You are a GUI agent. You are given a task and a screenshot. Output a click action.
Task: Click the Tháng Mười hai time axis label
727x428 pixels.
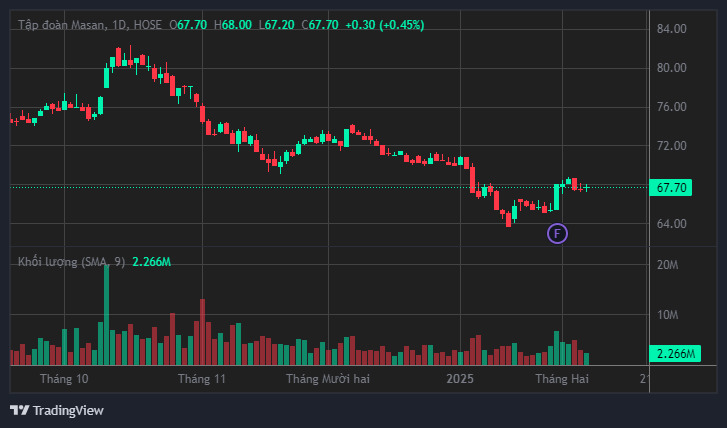pos(328,379)
